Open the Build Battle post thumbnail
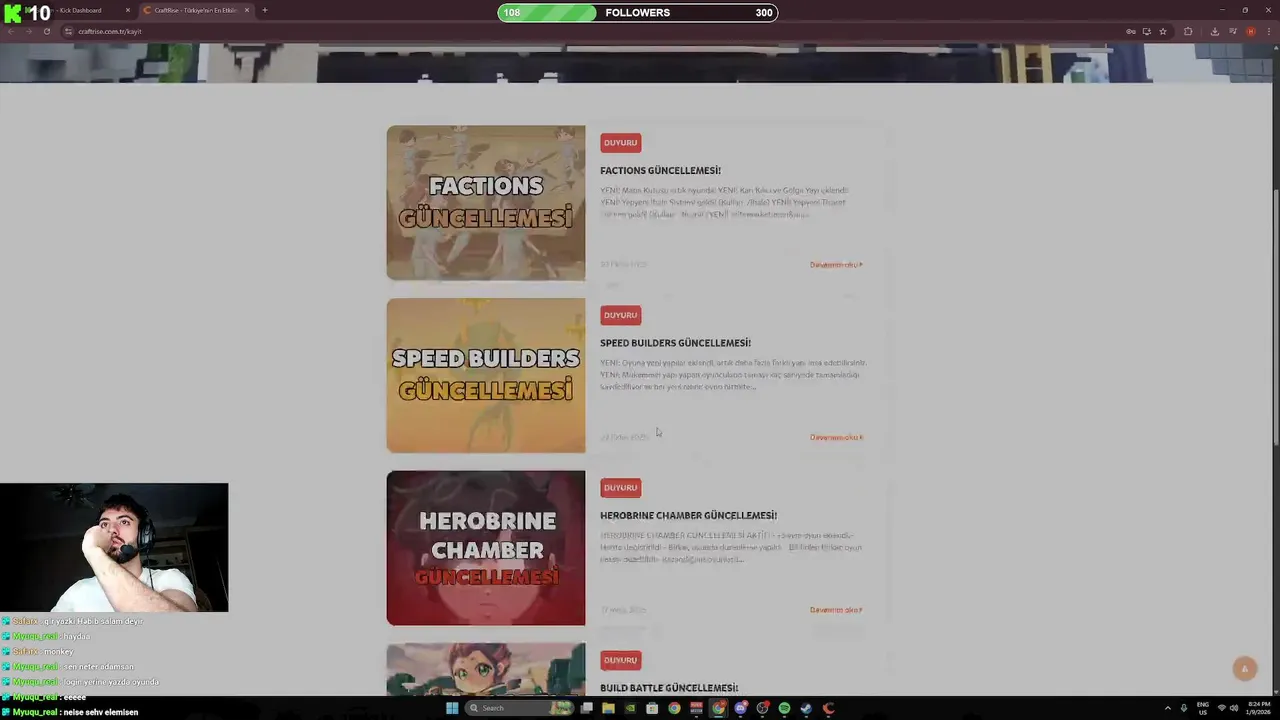Screen dimensions: 1280x720 click(x=486, y=669)
